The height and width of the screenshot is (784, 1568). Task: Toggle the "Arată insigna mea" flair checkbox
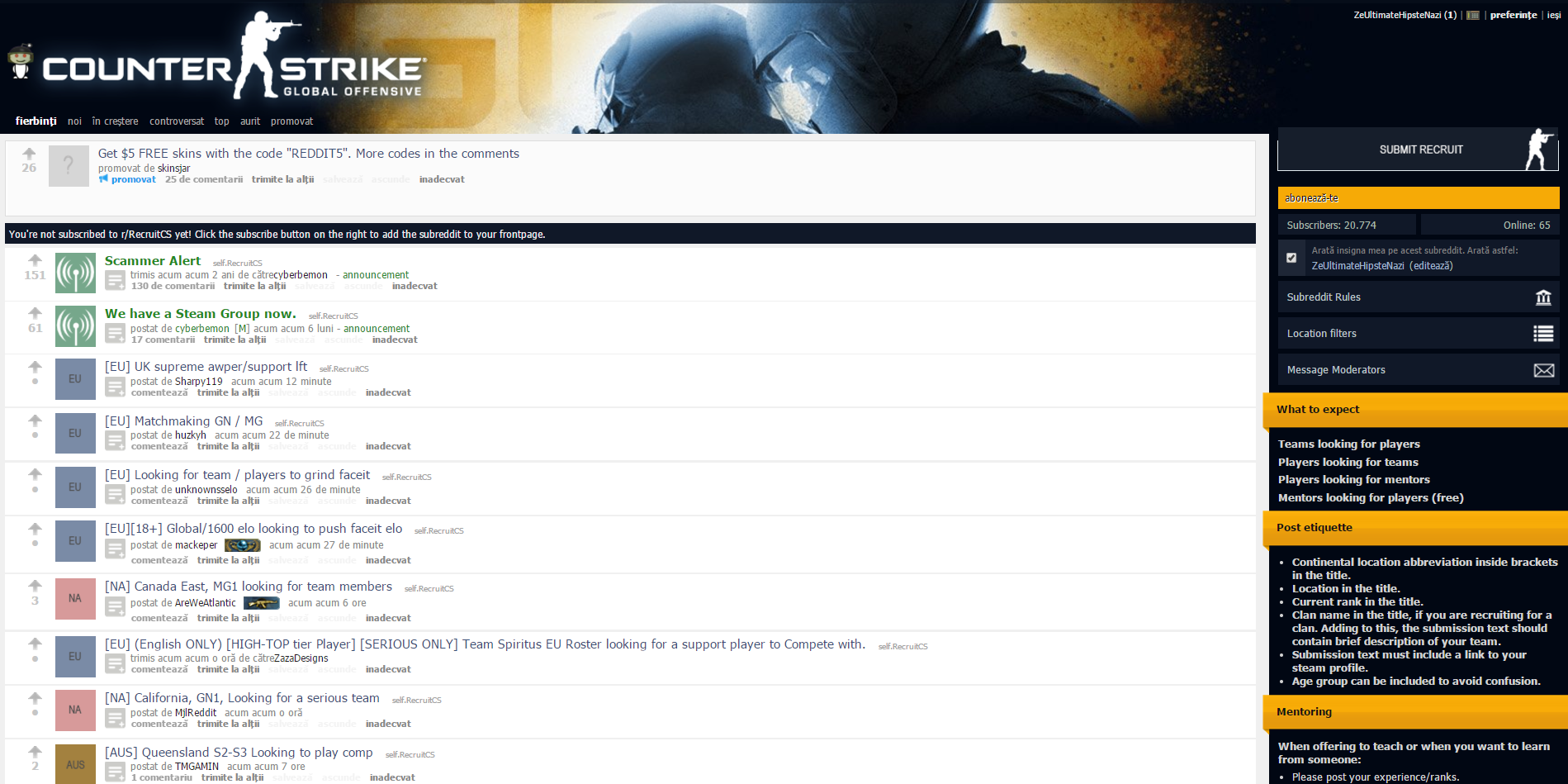pos(1291,258)
